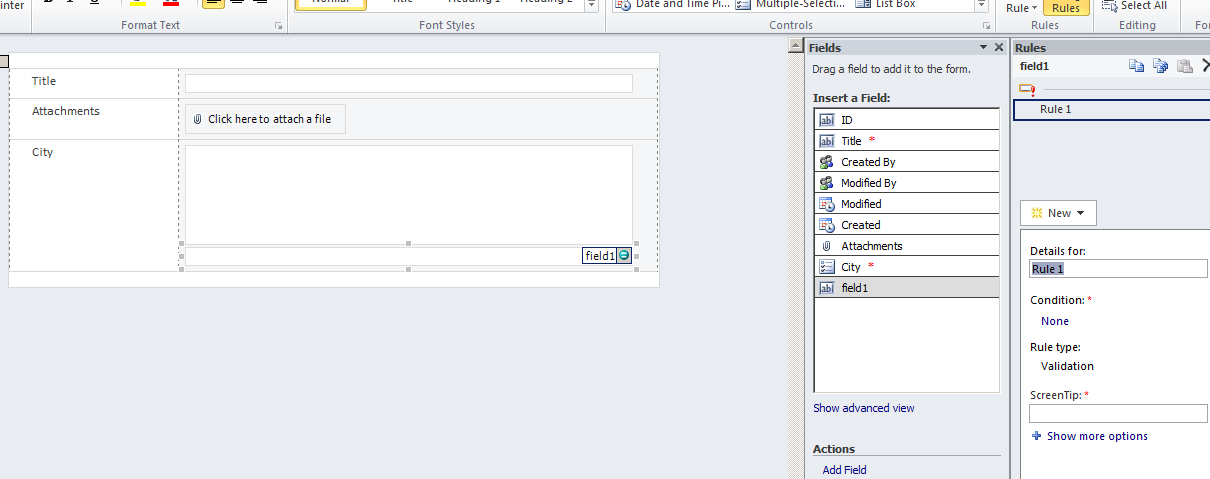Select the Title field in the Fields list

tap(907, 141)
